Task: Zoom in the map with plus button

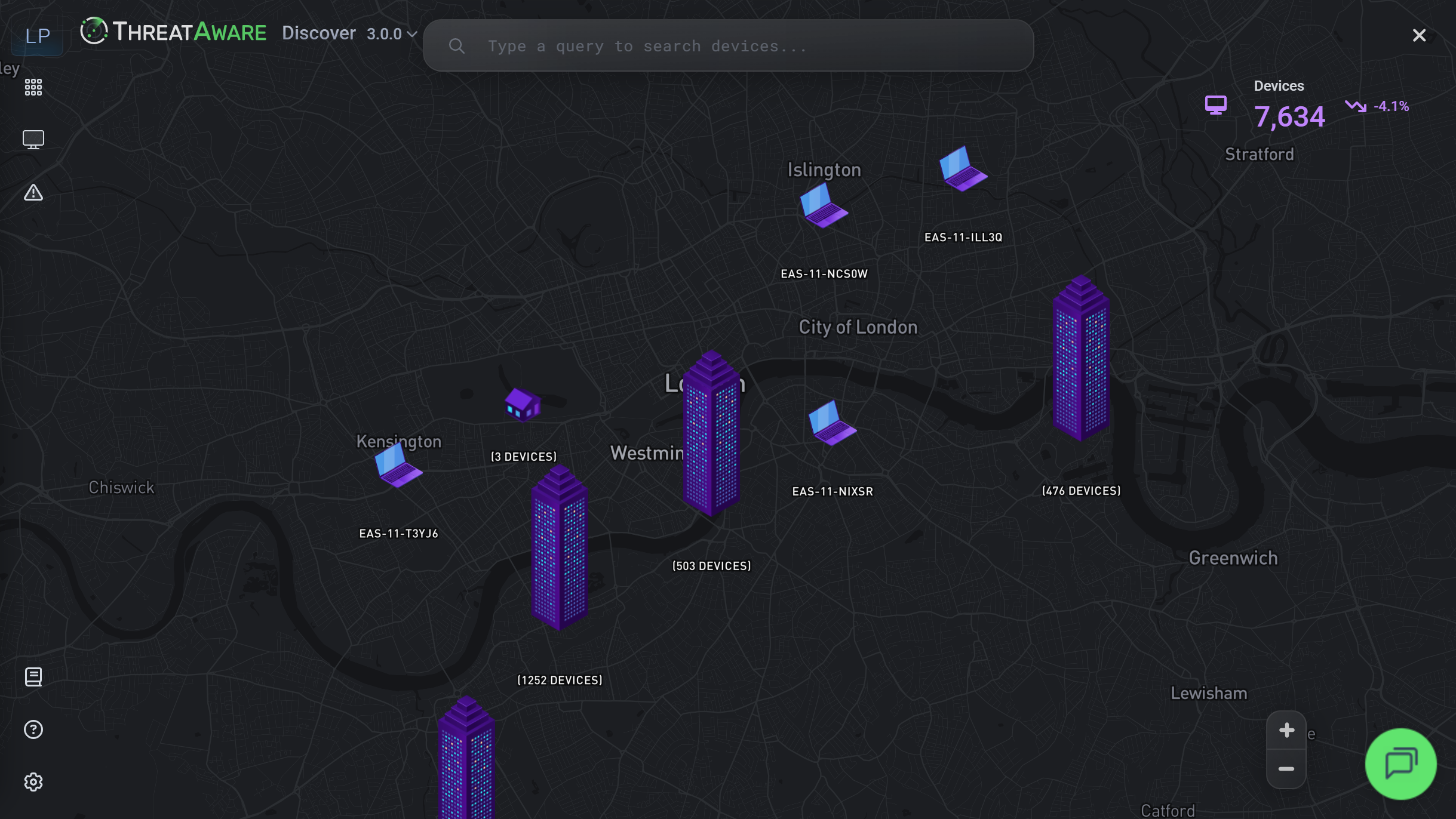Action: (1286, 730)
